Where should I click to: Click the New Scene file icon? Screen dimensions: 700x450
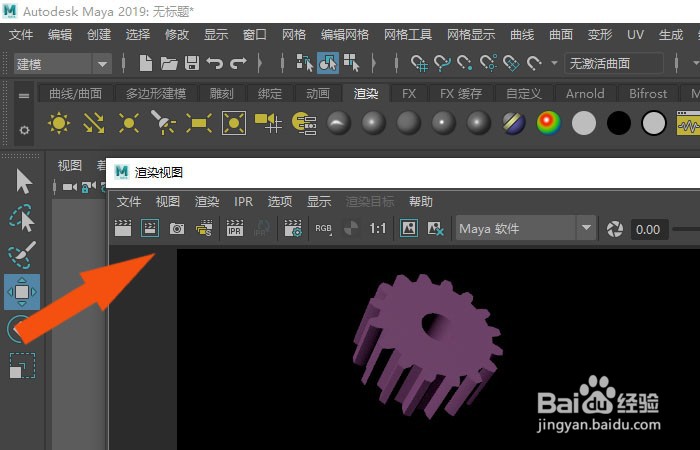click(146, 63)
